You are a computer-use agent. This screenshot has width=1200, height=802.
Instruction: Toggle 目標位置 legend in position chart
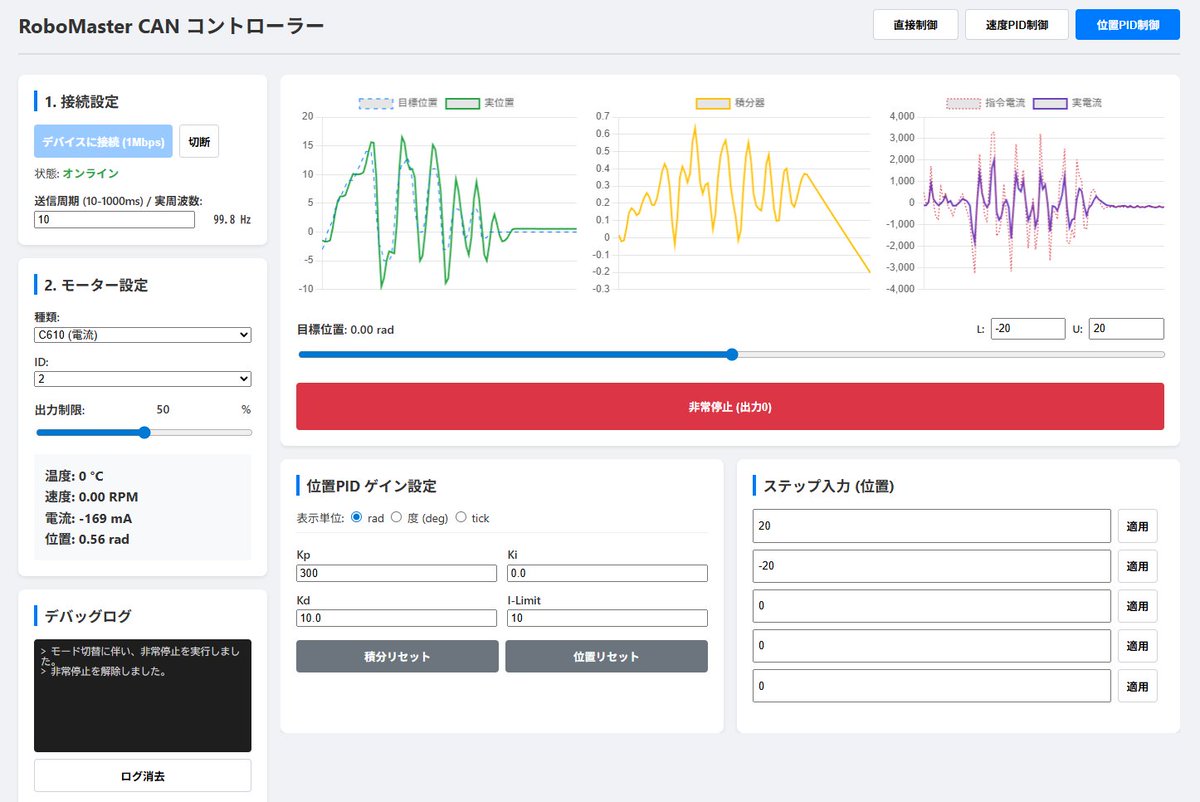coord(398,103)
